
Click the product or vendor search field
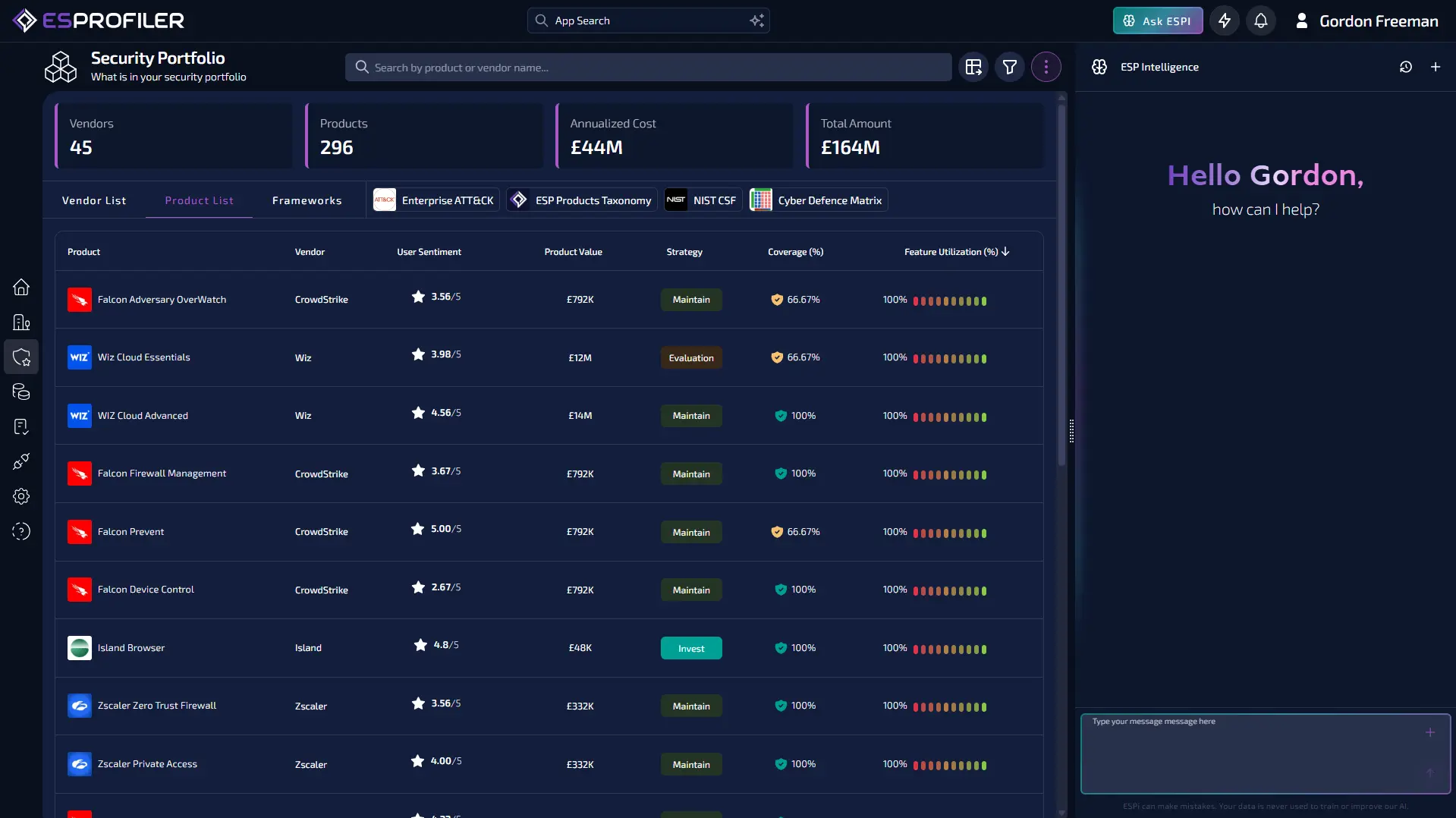(649, 68)
